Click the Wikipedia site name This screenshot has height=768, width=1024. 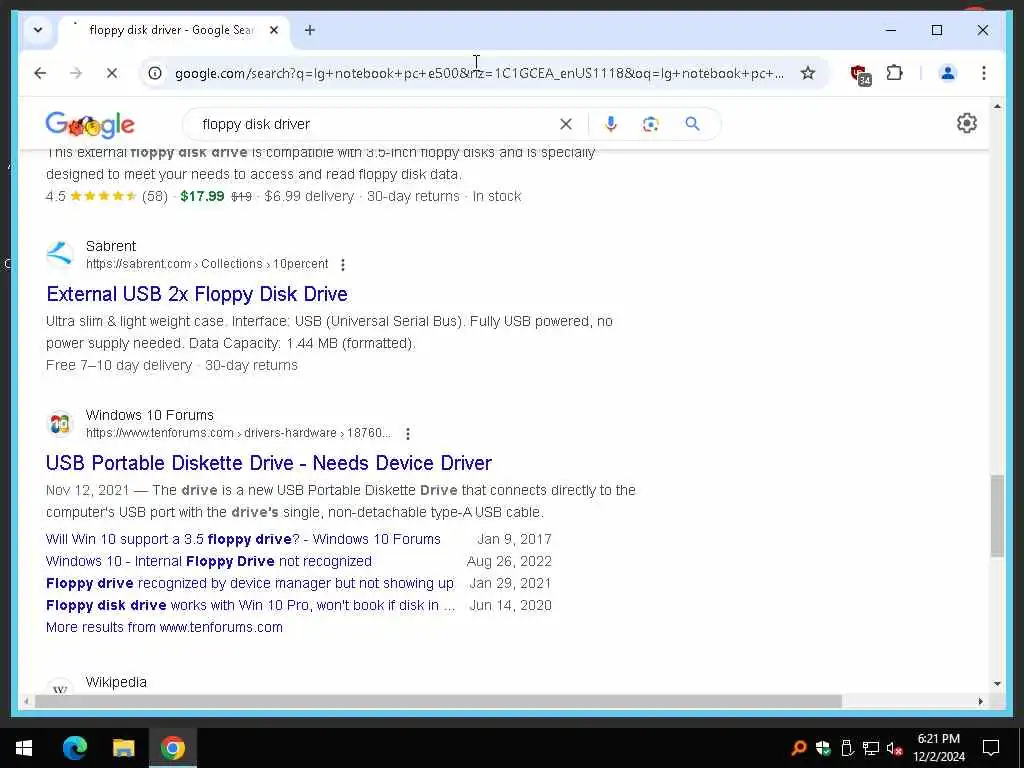tap(116, 682)
